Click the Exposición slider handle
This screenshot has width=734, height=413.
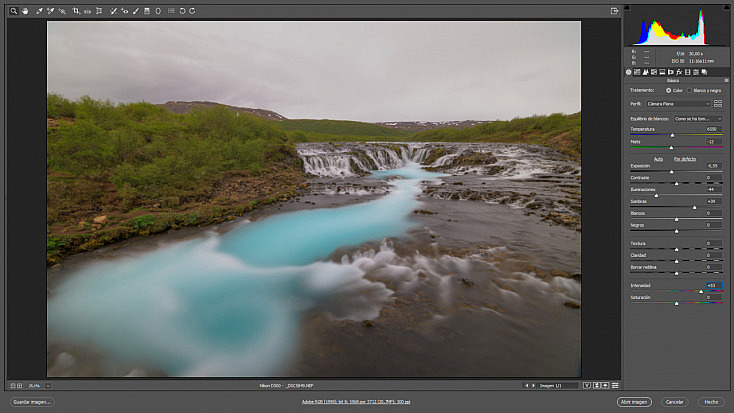tap(671, 172)
